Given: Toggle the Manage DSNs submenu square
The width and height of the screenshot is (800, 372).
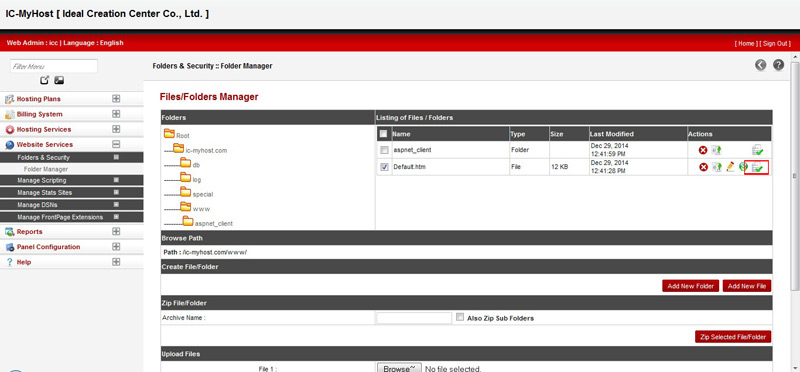Looking at the screenshot, I should pyautogui.click(x=116, y=205).
